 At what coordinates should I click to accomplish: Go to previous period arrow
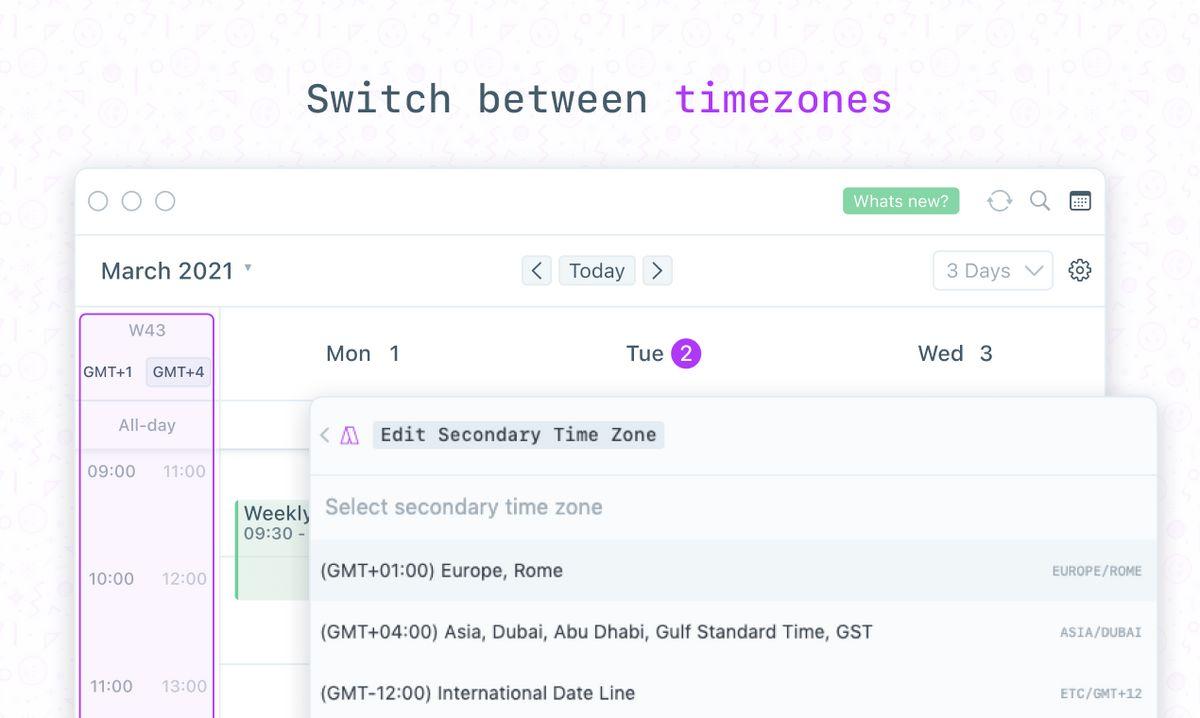537,270
